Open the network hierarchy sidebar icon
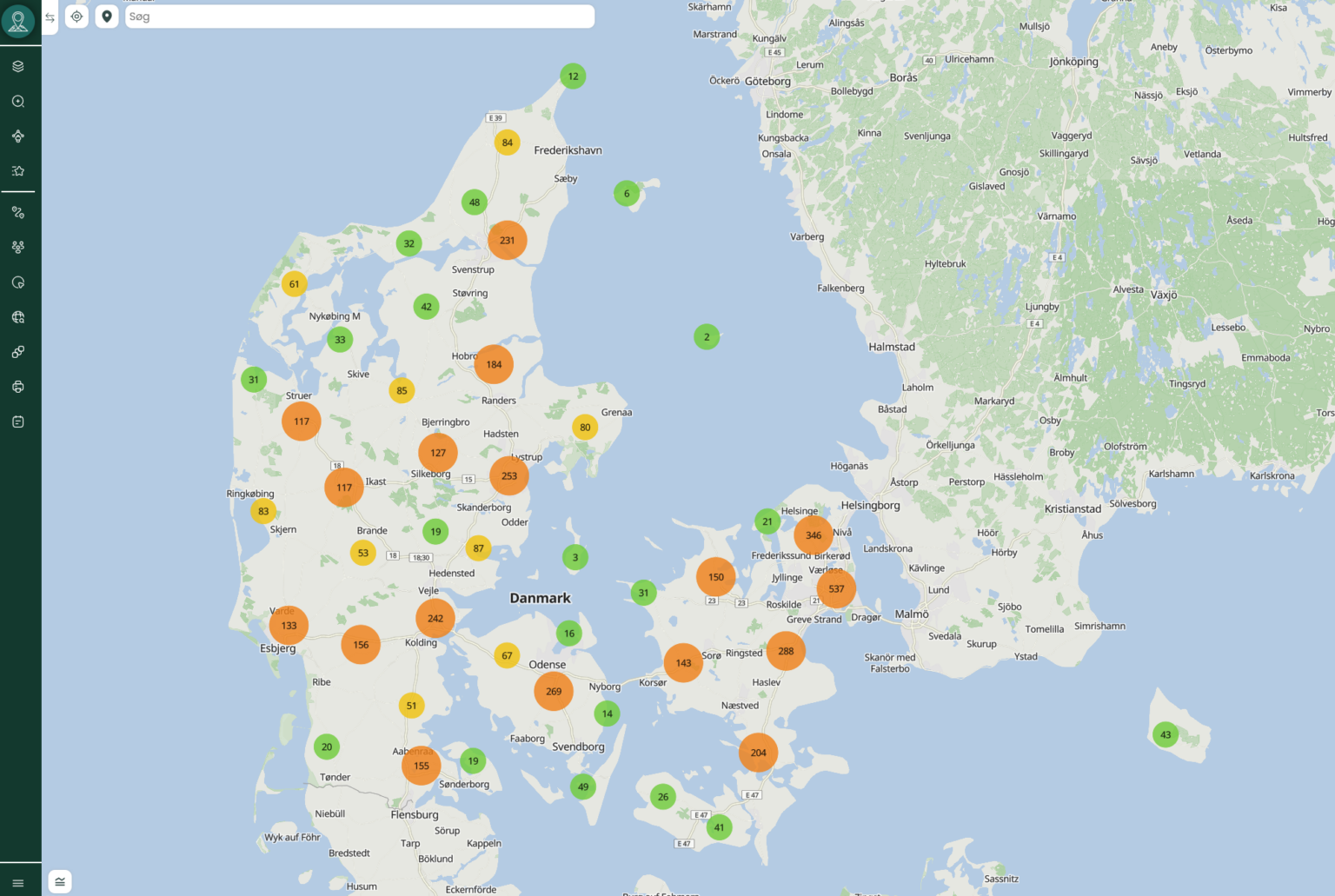The image size is (1335, 896). tap(18, 247)
